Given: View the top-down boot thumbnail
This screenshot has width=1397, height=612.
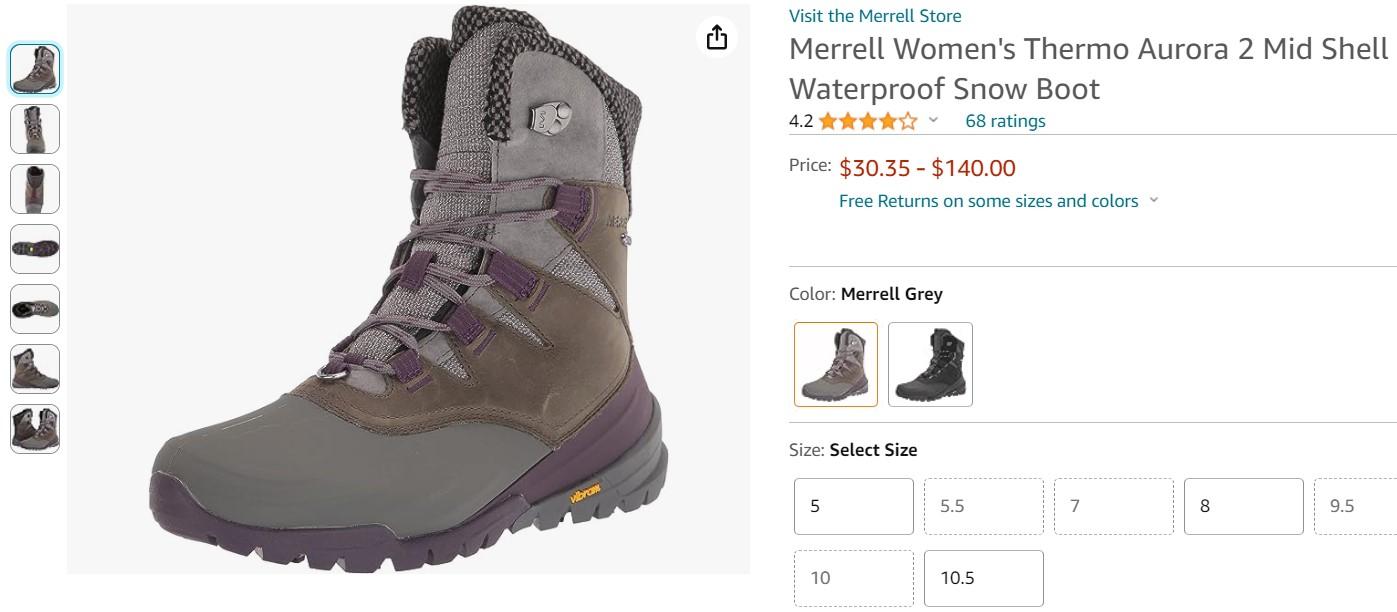Looking at the screenshot, I should coord(35,309).
